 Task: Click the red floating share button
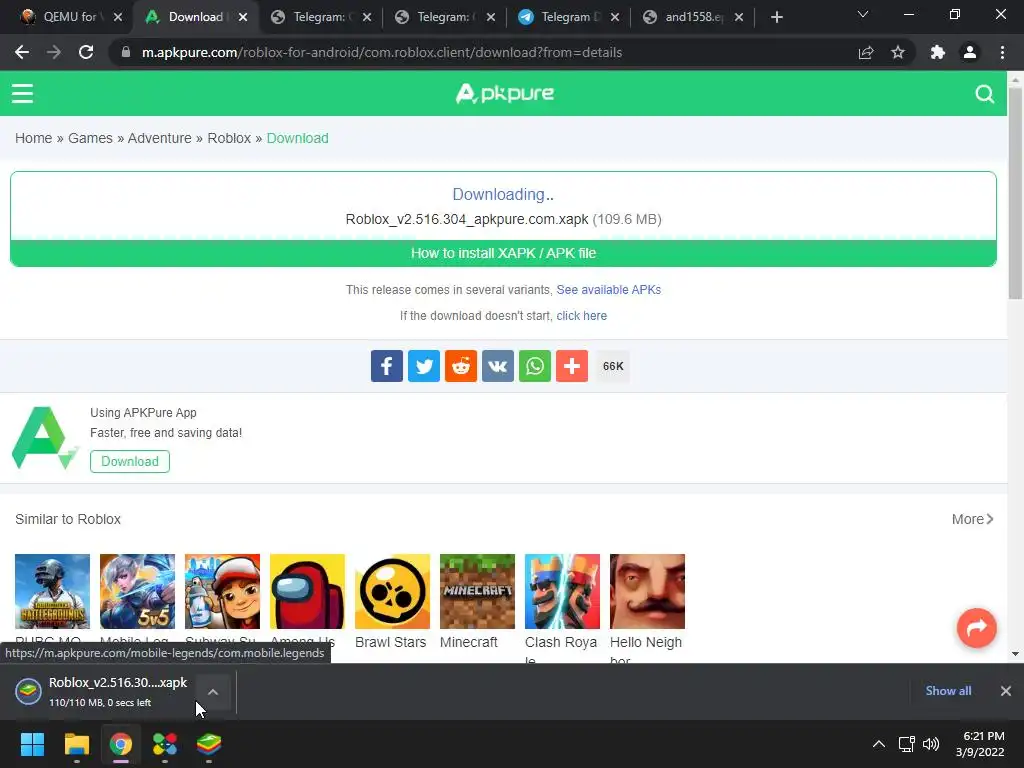(x=977, y=628)
